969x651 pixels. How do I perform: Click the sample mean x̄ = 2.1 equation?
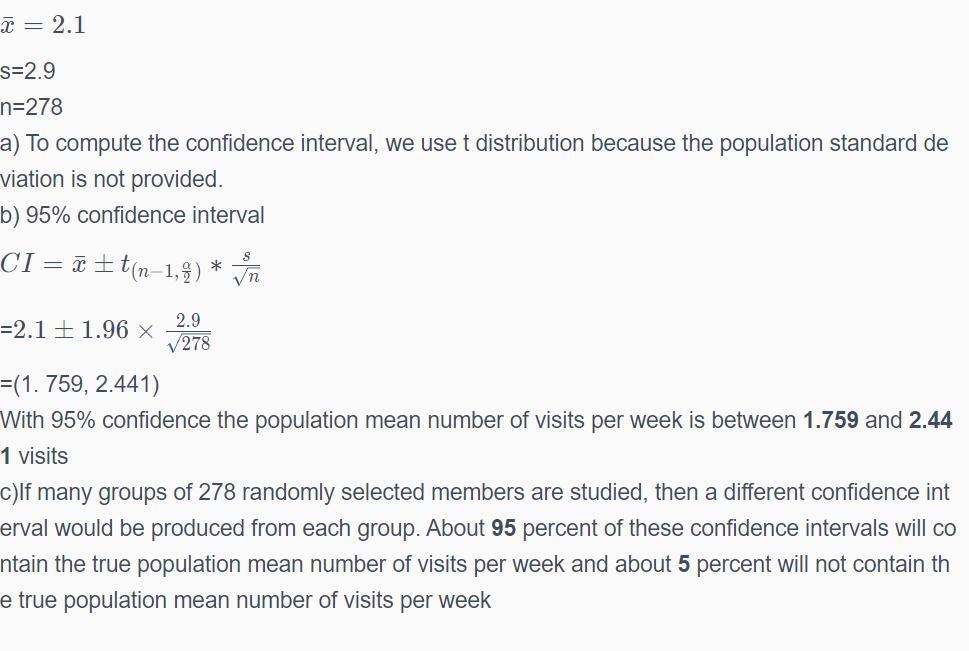43,26
